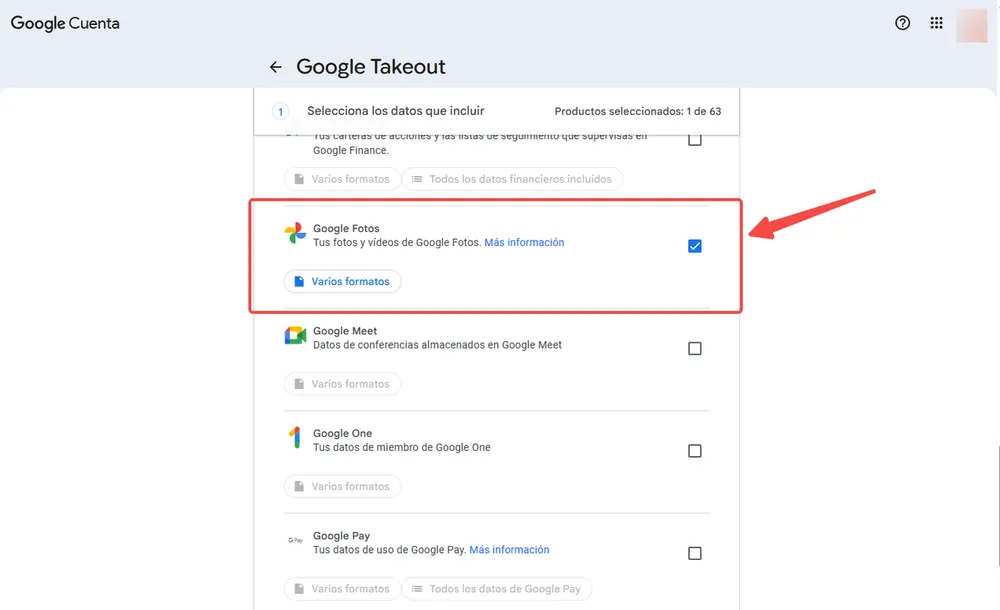Click the Google Meet camera icon
Image resolution: width=1000 pixels, height=610 pixels.
pos(295,336)
